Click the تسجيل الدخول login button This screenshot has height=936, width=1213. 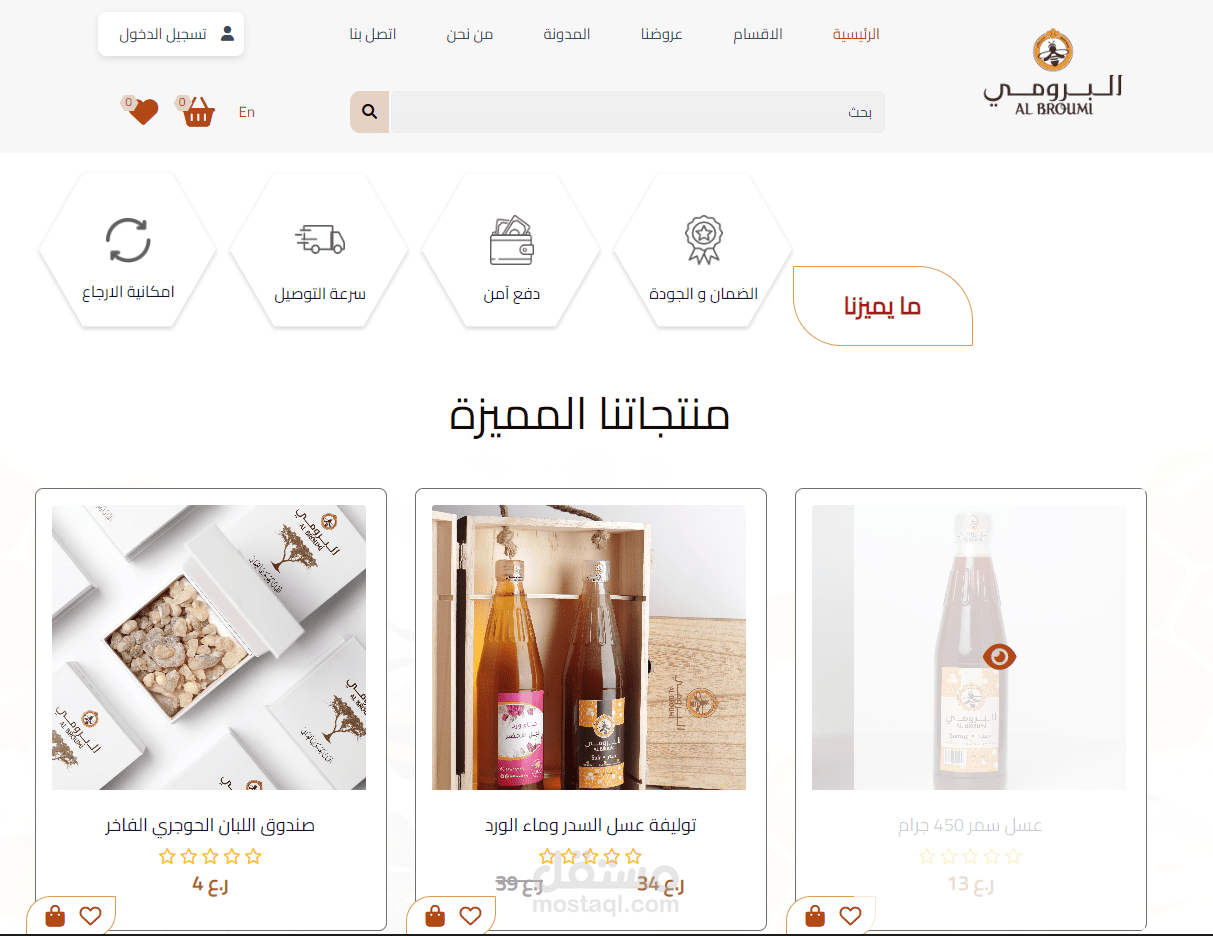pos(171,34)
